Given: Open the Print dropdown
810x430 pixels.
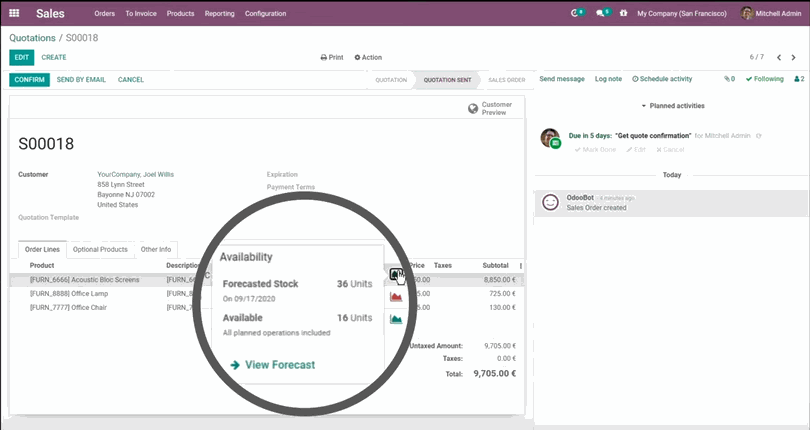Looking at the screenshot, I should pyautogui.click(x=332, y=57).
